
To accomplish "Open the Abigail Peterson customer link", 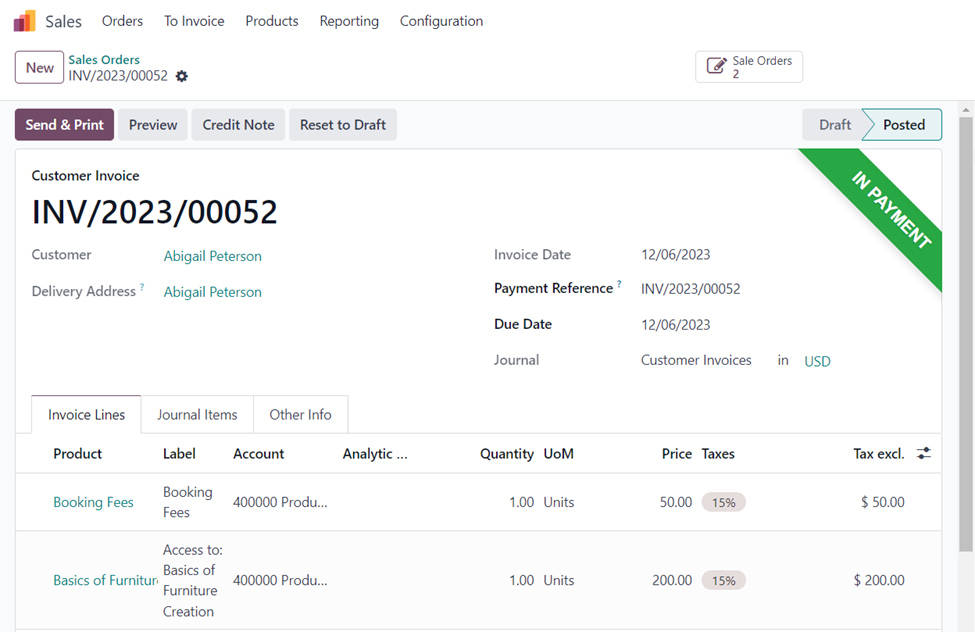I will 212,256.
